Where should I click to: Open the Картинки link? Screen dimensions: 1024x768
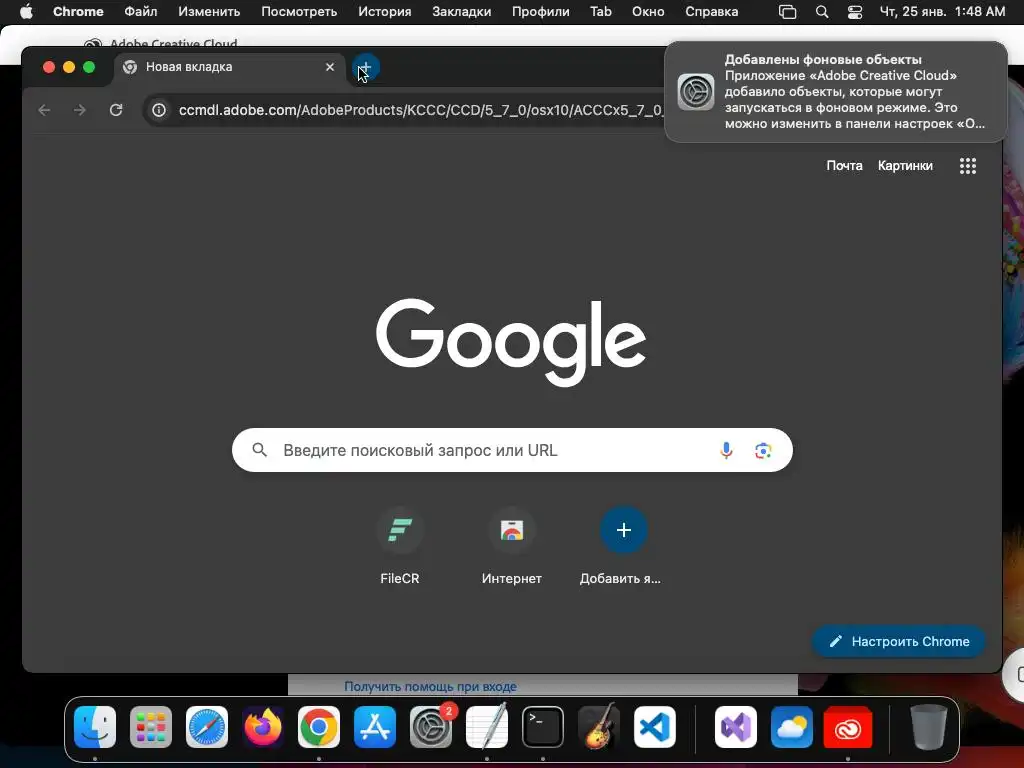click(905, 166)
